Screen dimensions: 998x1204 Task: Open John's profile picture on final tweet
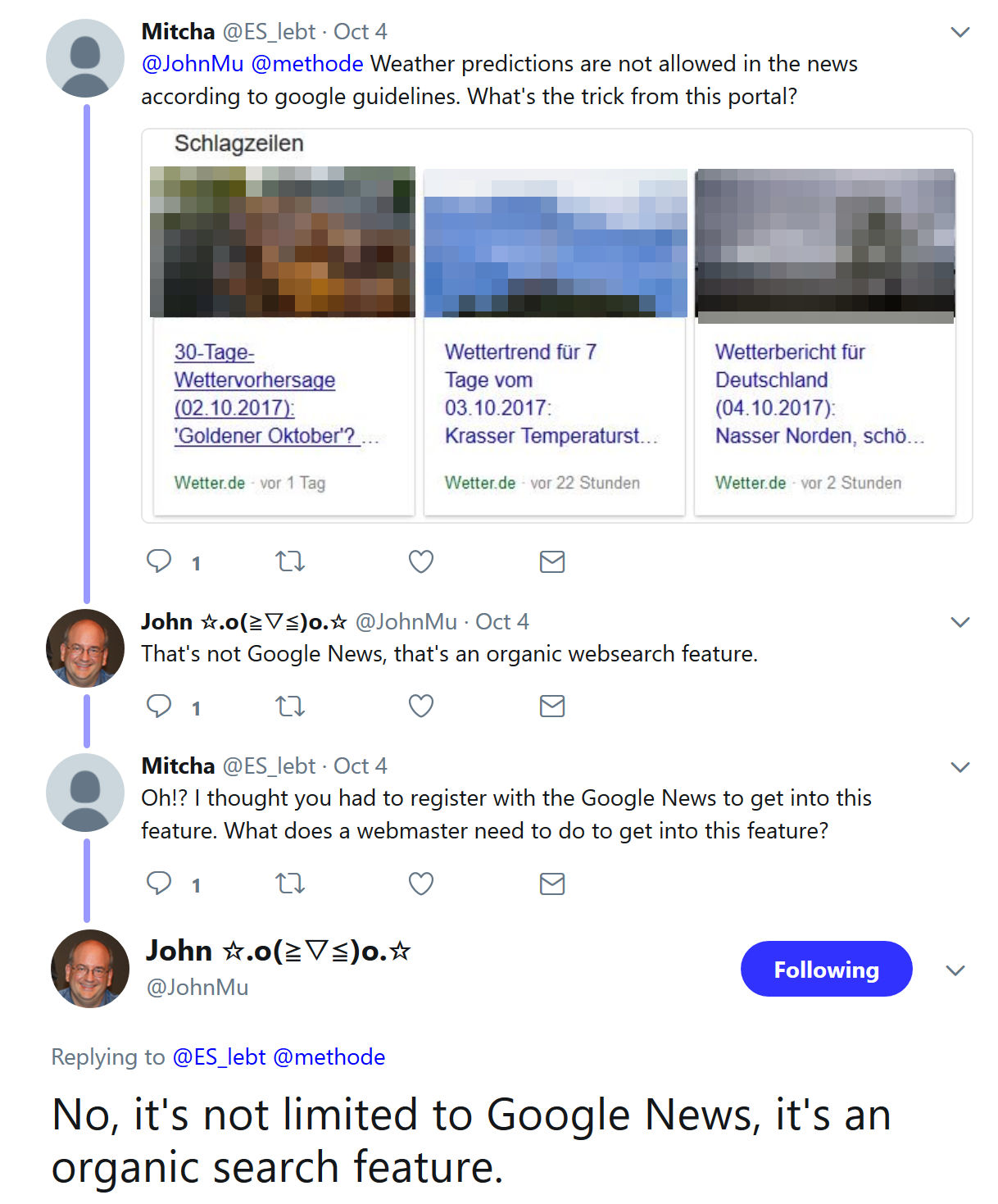click(90, 969)
